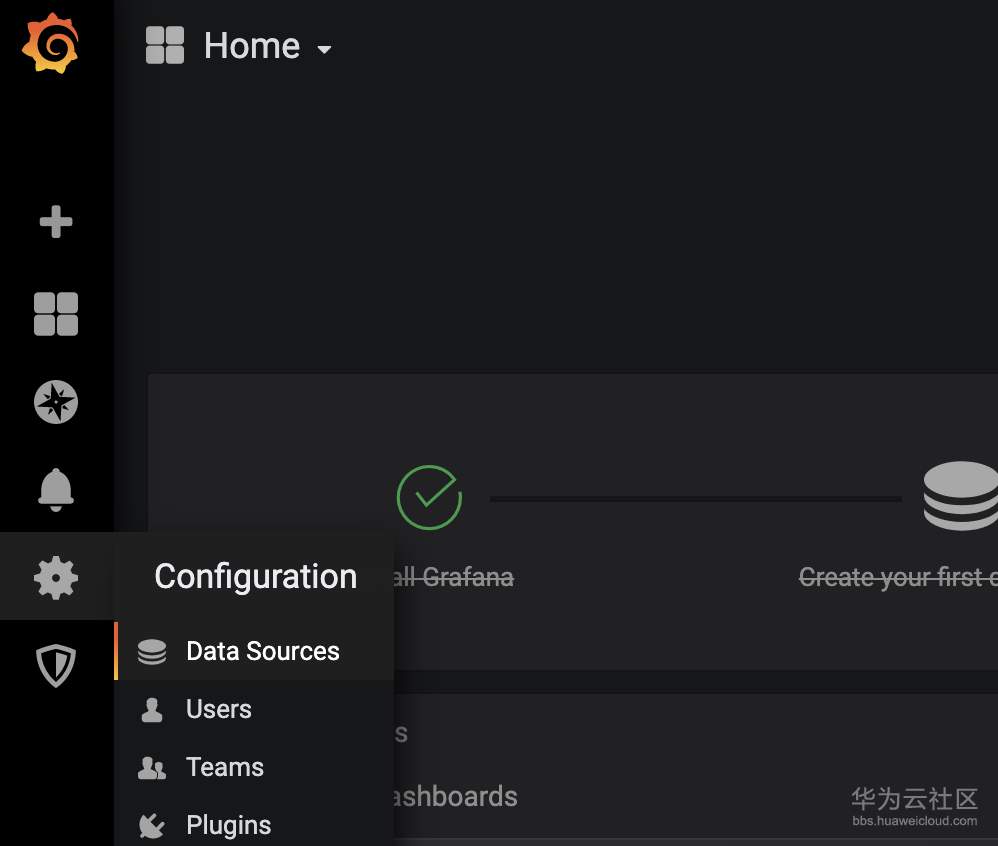Open the Create plus menu
The image size is (998, 846).
click(56, 222)
